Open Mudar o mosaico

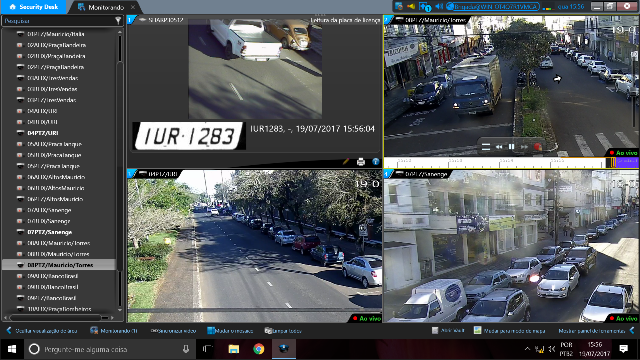point(230,331)
